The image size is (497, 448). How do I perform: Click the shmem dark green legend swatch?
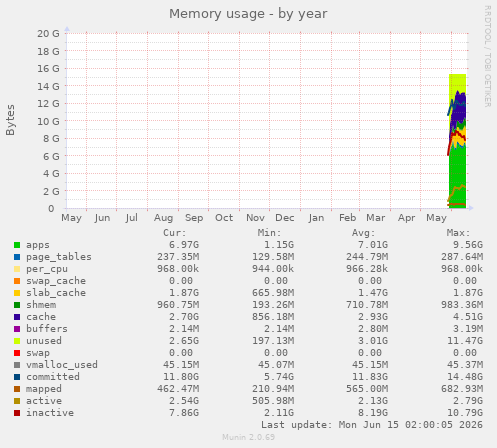(17, 305)
